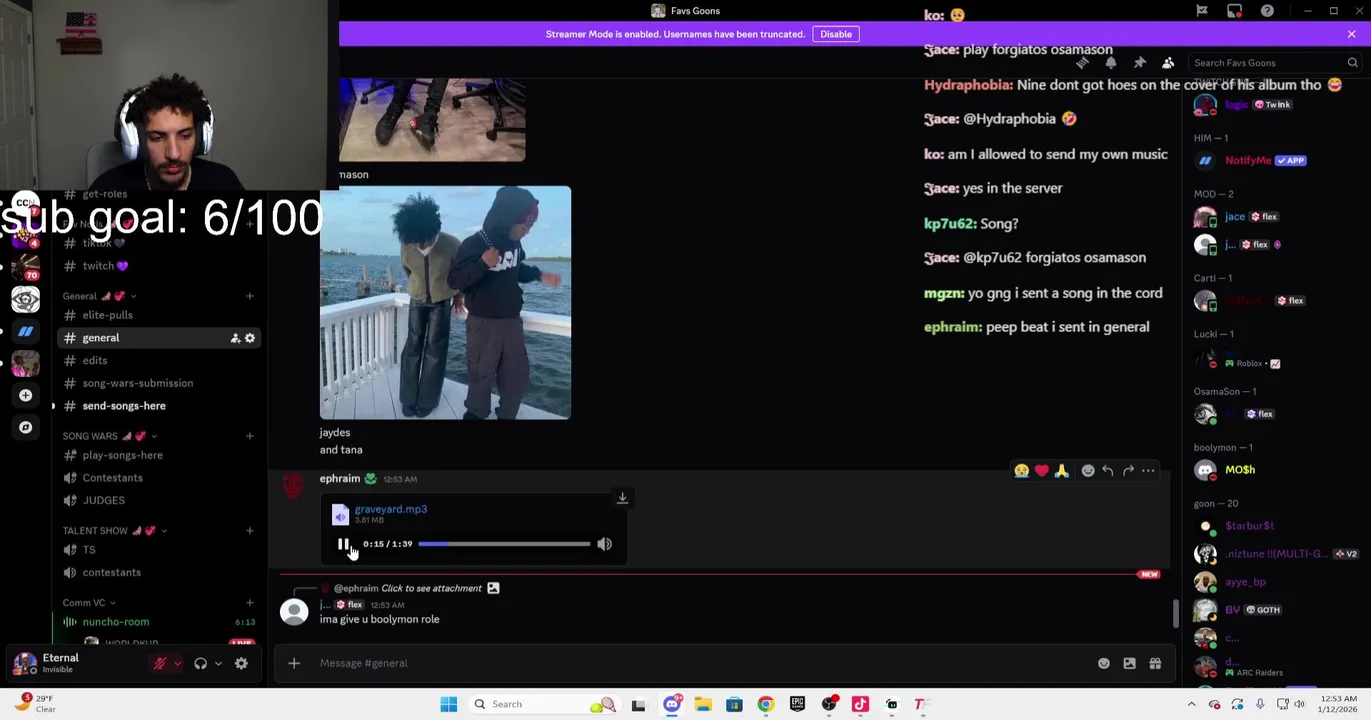Click the Message #general input field
1371x720 pixels.
700,663
